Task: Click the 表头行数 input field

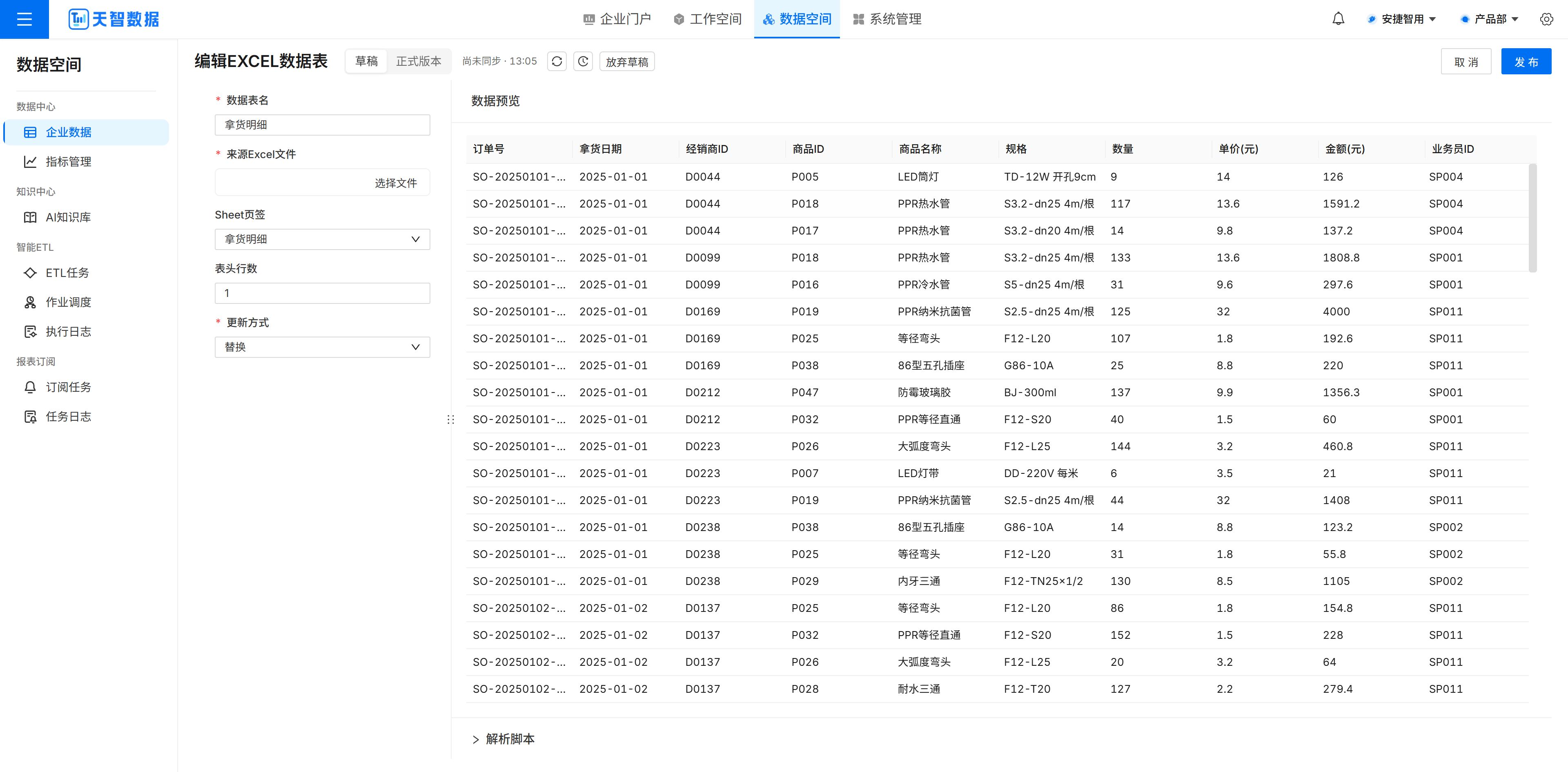Action: click(x=322, y=293)
